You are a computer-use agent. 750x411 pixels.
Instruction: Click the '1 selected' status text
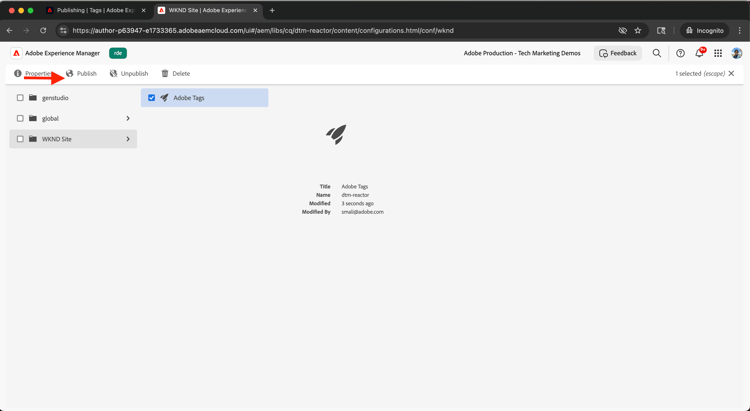point(688,73)
